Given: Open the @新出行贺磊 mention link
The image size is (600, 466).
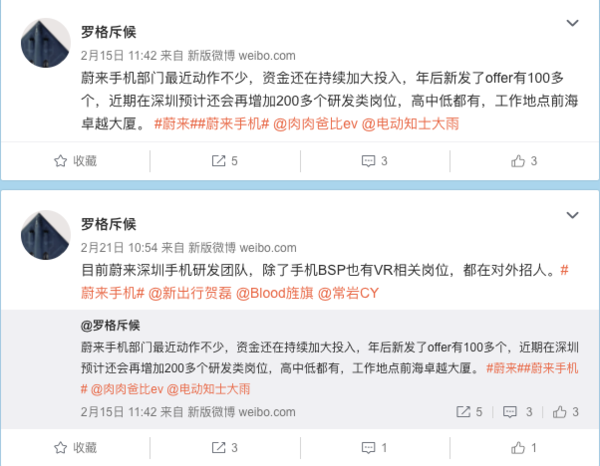Looking at the screenshot, I should click(190, 293).
